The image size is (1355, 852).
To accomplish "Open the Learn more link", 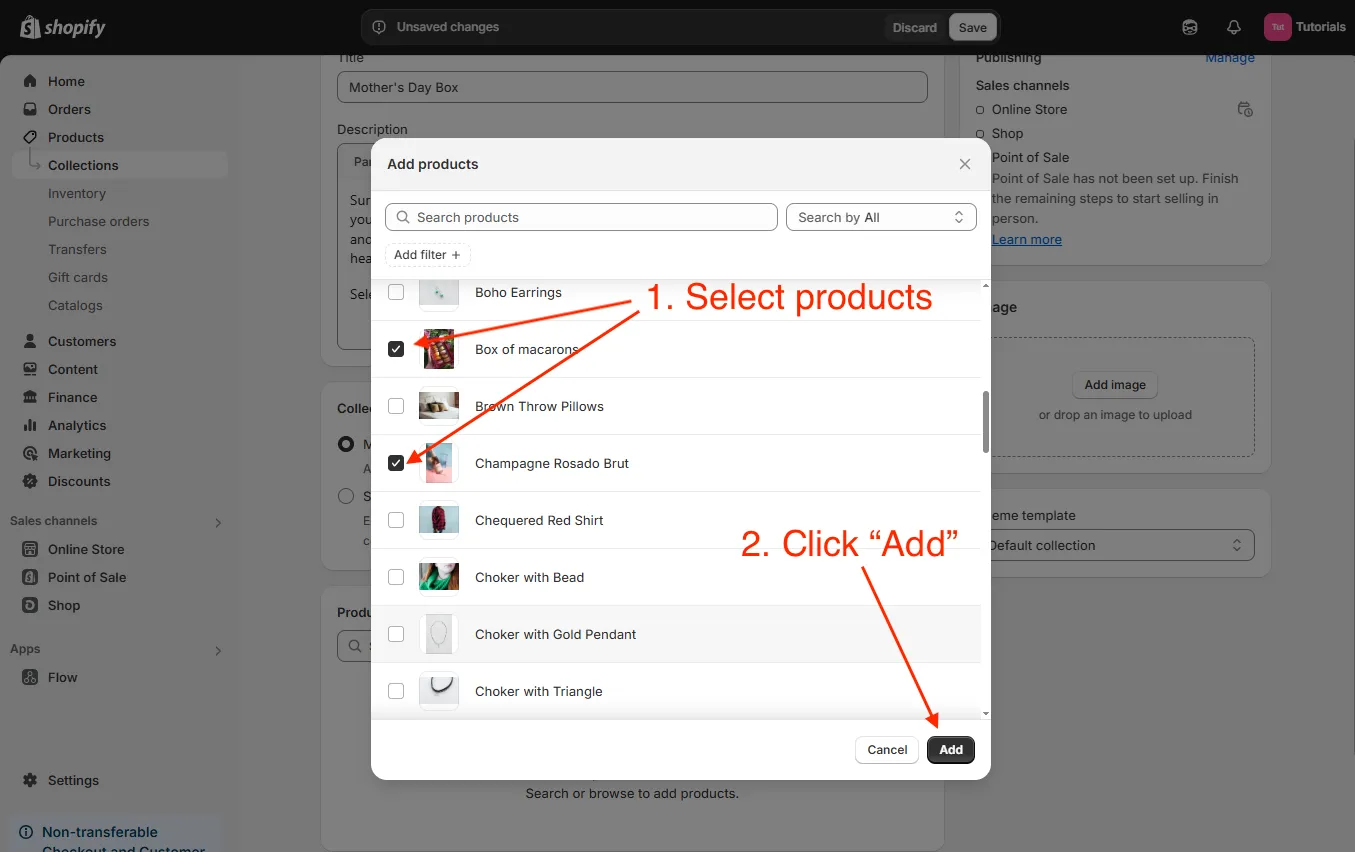I will click(x=1026, y=239).
